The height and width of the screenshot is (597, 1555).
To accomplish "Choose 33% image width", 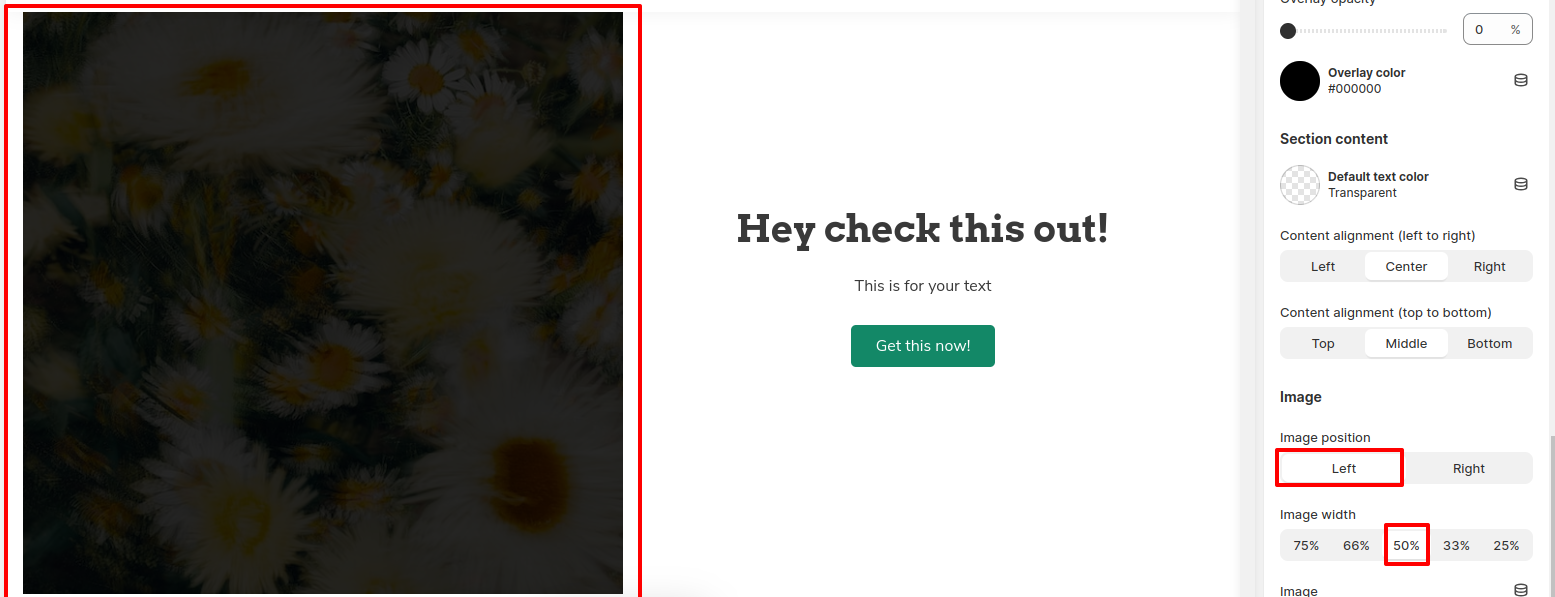I will tap(1456, 545).
